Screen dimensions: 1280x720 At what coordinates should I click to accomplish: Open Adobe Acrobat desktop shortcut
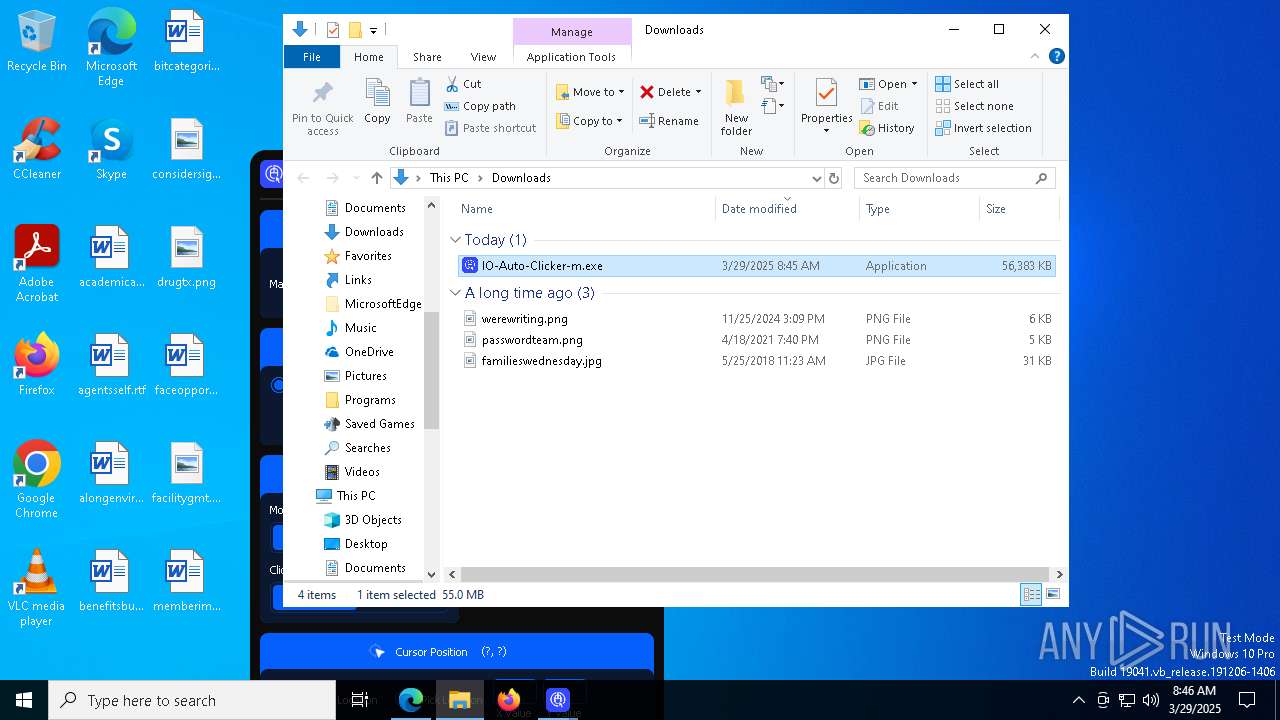37,264
